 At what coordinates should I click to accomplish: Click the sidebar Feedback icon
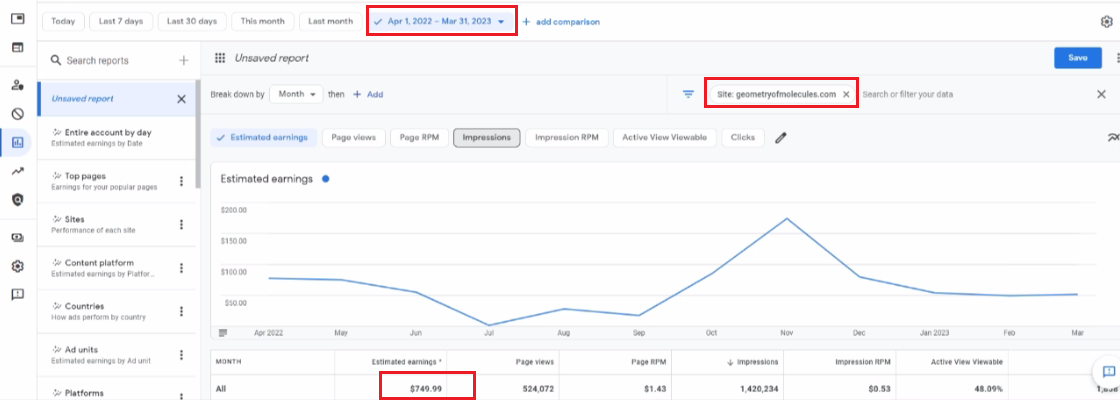click(x=18, y=294)
